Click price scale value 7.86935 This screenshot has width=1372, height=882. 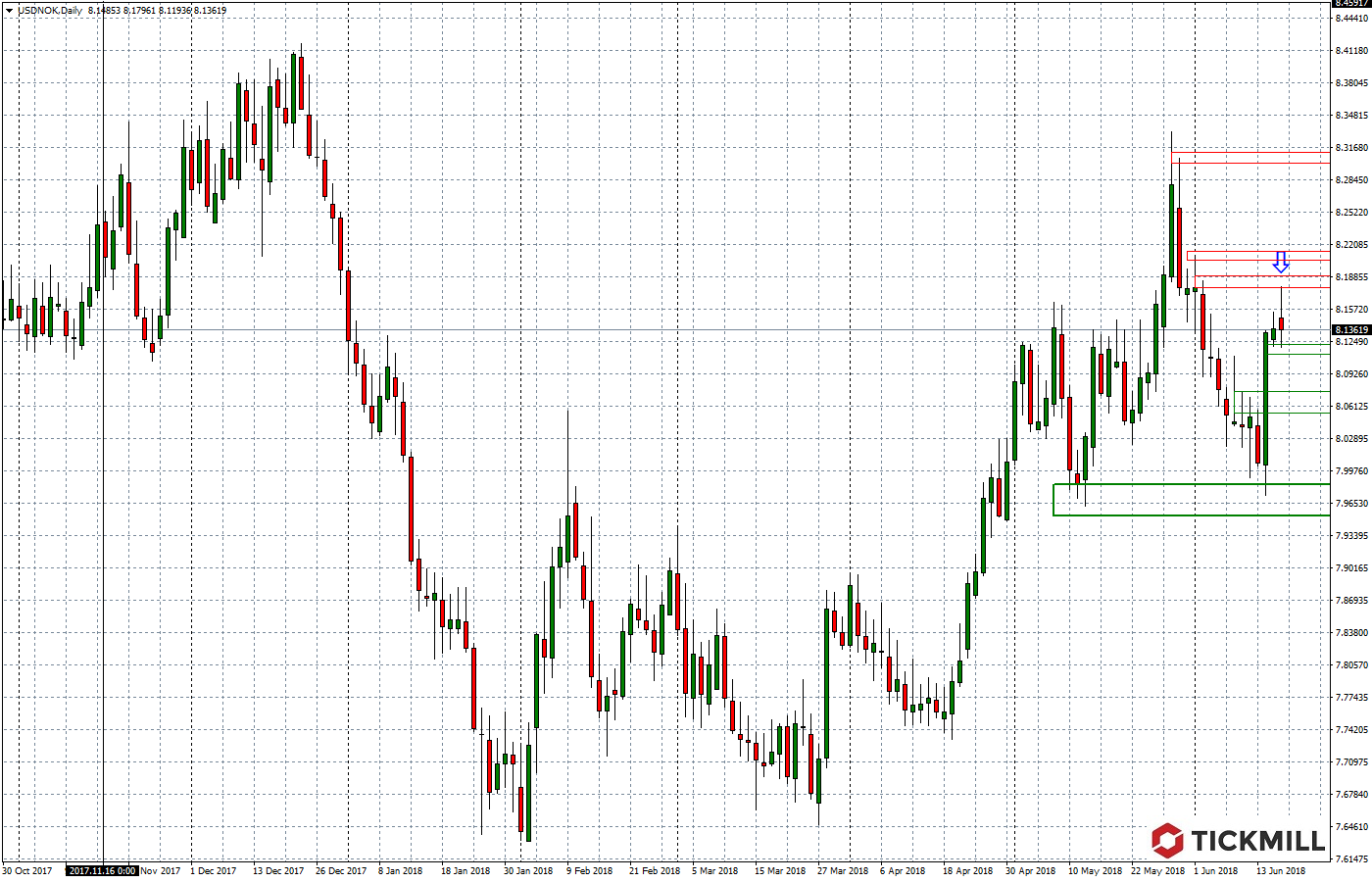tap(1351, 601)
